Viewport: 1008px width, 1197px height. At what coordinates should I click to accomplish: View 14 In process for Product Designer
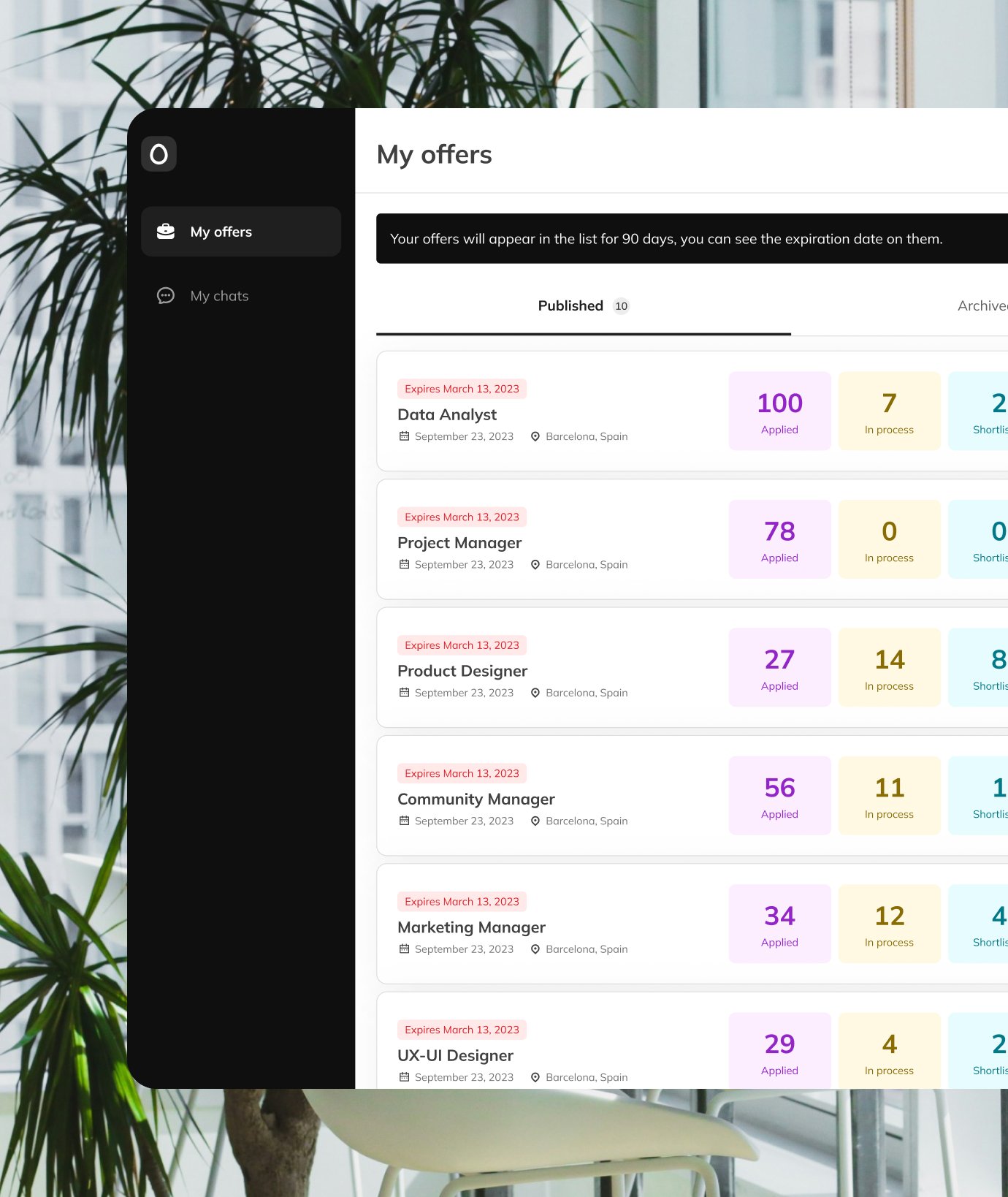pyautogui.click(x=889, y=667)
